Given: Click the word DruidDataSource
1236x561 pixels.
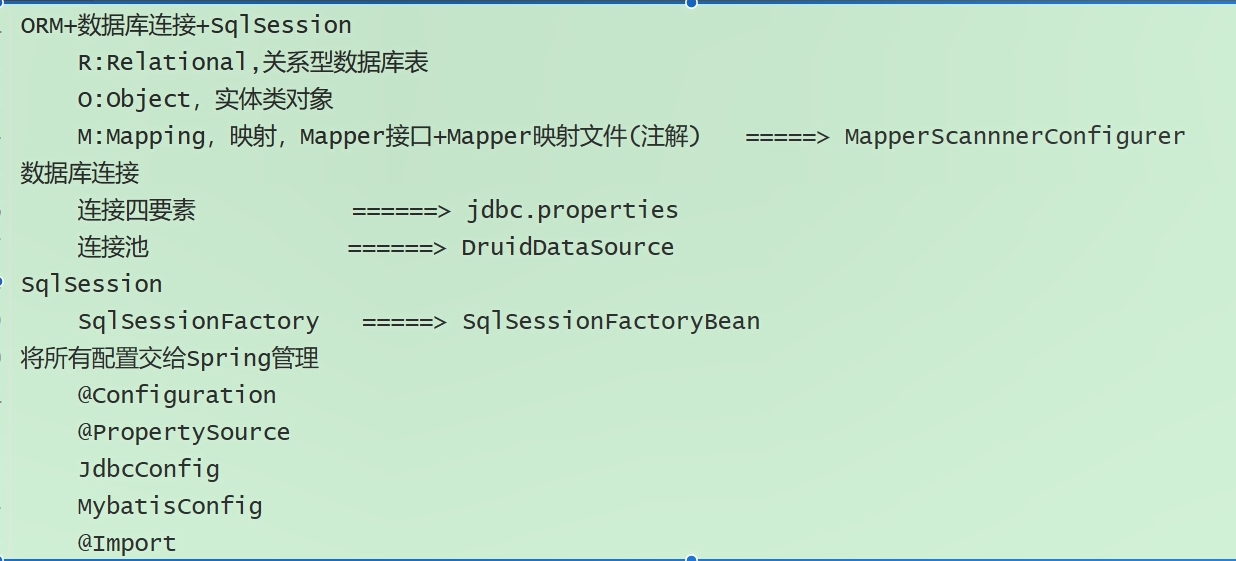Looking at the screenshot, I should coord(567,247).
